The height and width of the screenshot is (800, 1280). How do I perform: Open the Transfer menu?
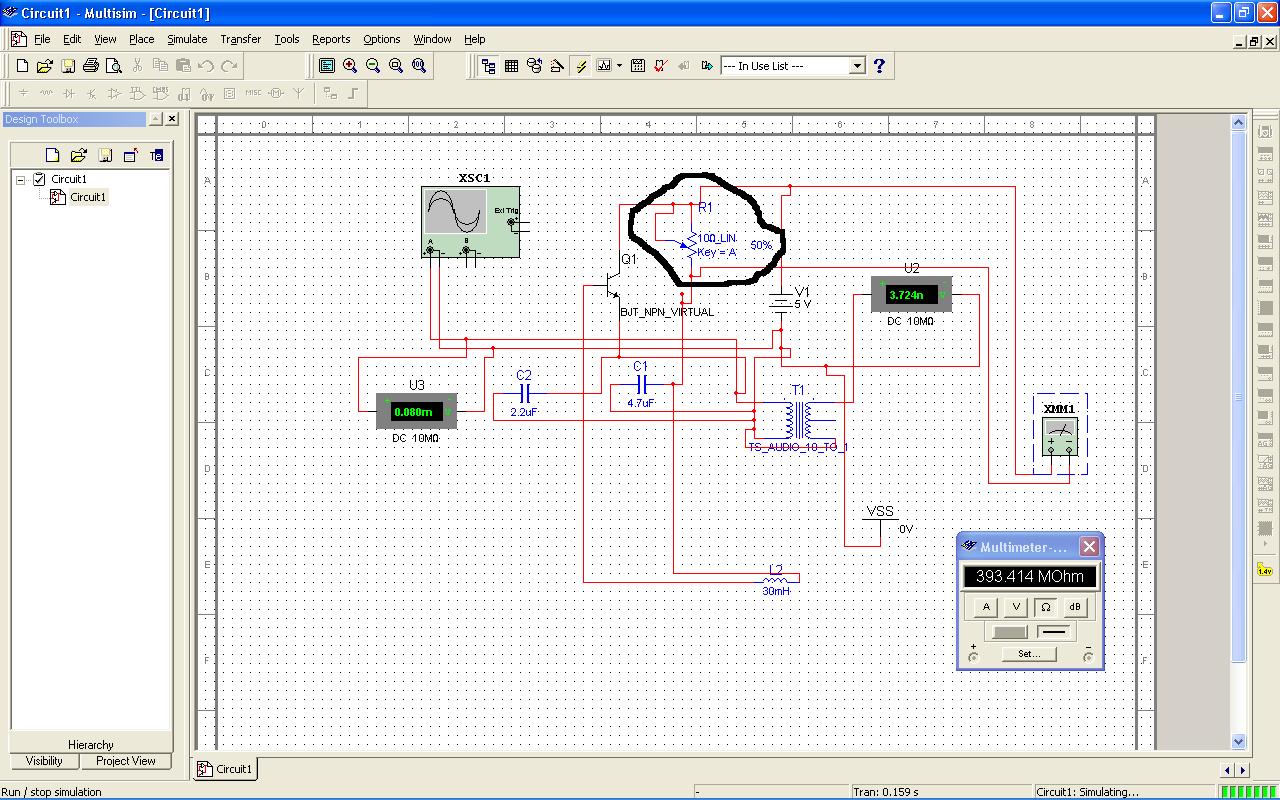tap(240, 39)
